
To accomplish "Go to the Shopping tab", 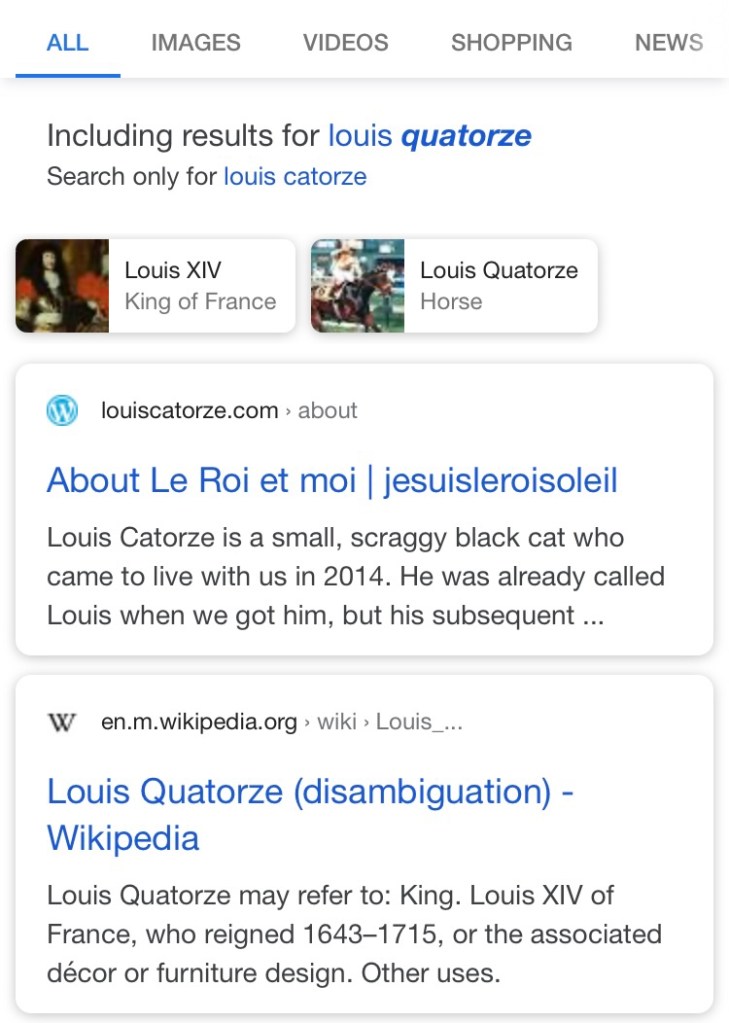I will 511,43.
